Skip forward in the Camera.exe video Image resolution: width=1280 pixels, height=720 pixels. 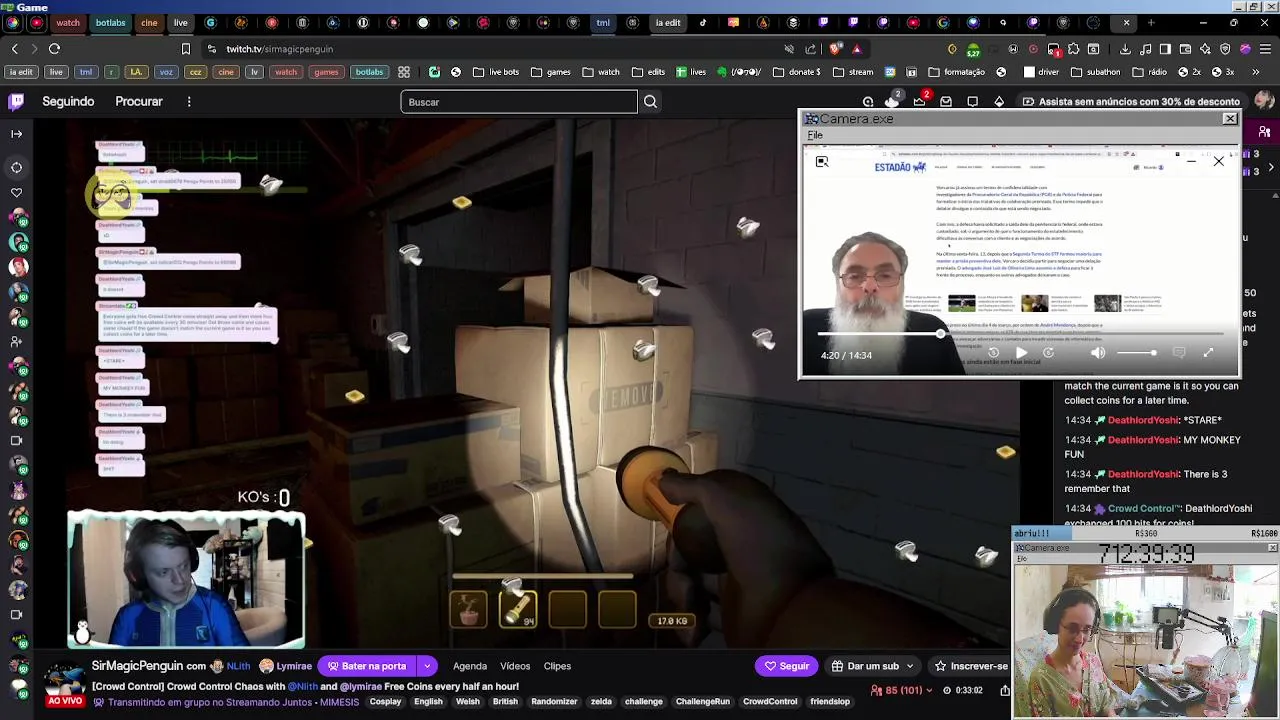point(1048,353)
